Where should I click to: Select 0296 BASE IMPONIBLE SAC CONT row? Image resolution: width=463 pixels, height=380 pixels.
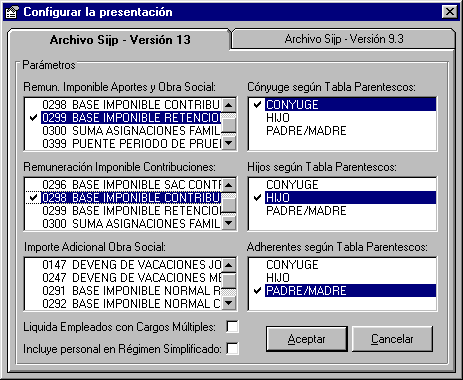[123, 185]
